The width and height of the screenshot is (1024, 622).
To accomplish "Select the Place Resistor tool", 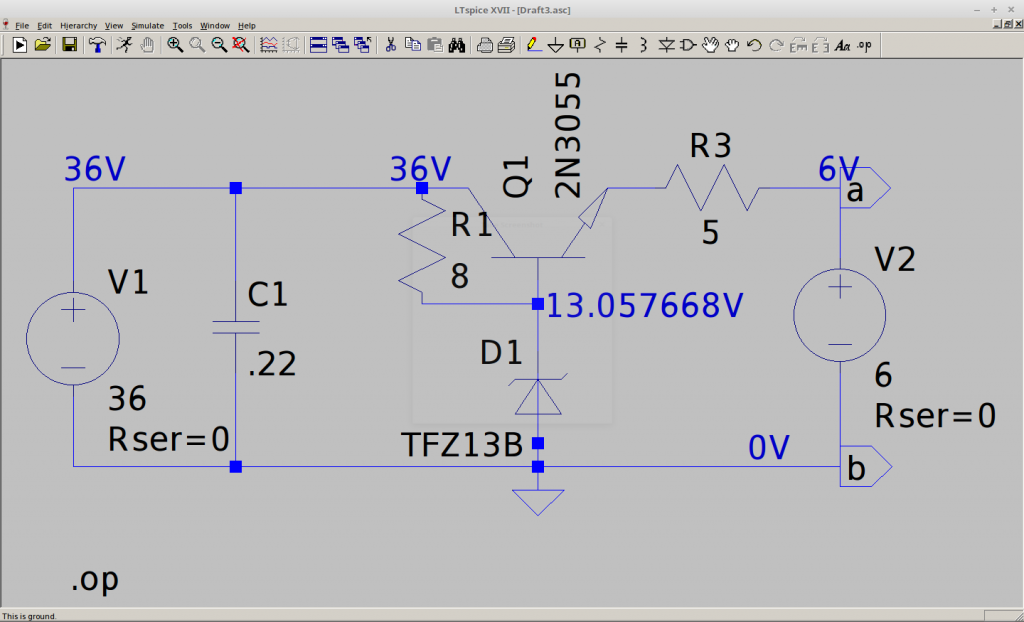I will [600, 44].
